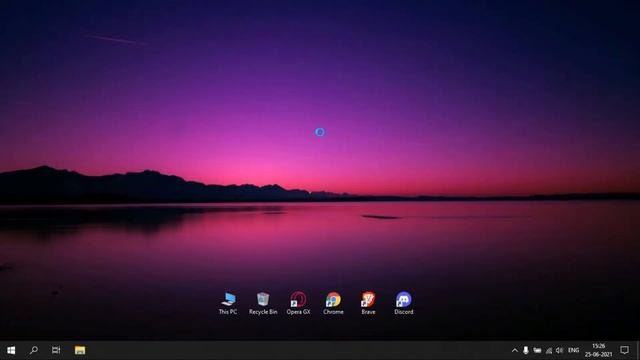Image resolution: width=640 pixels, height=360 pixels.
Task: Select the This PC desktop icon
Action: (x=228, y=303)
